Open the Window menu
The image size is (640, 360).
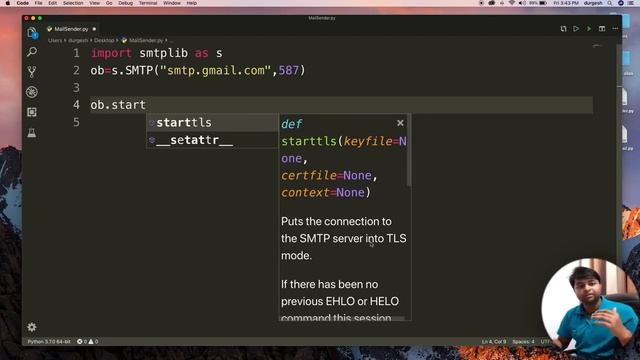(172, 3)
